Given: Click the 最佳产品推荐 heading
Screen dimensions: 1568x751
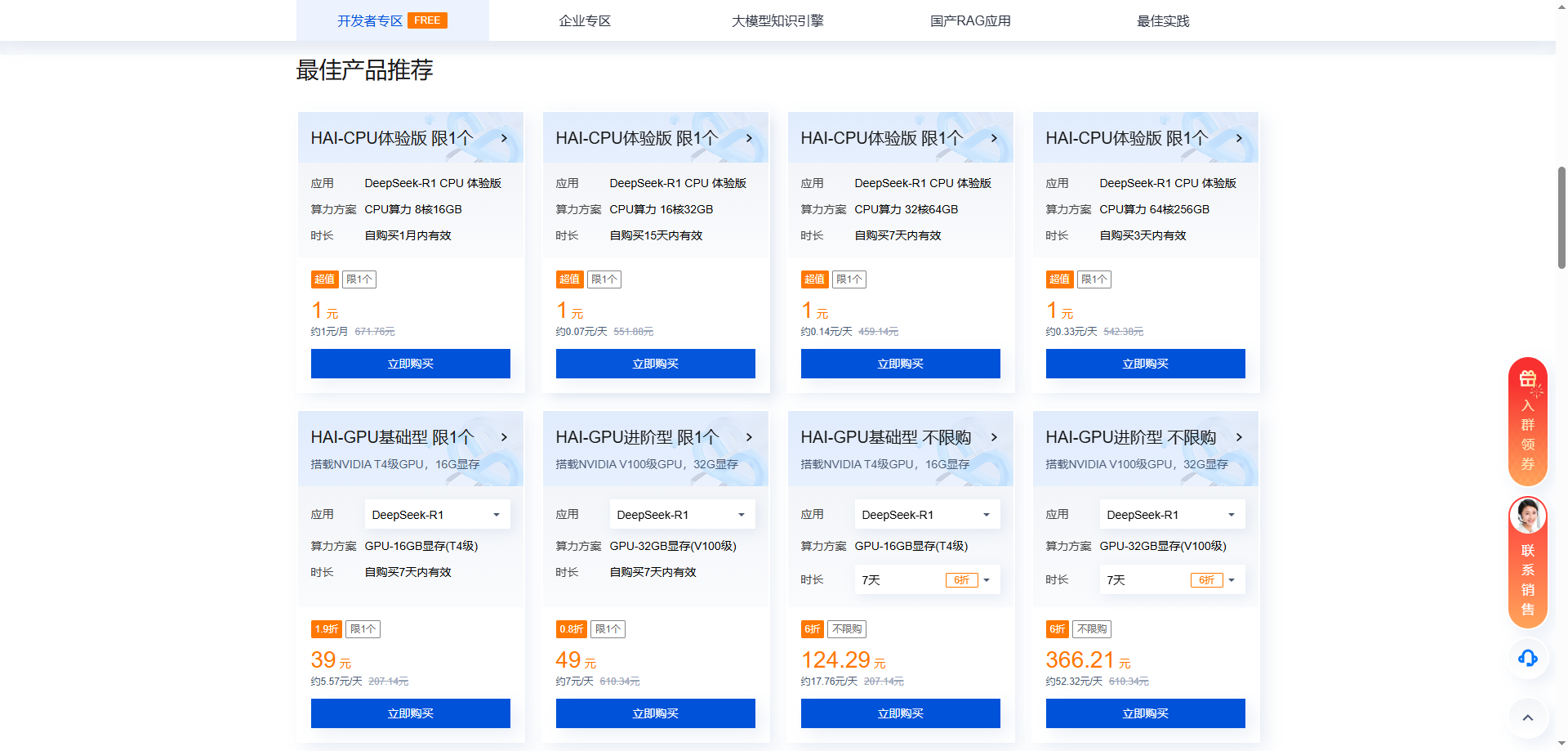Looking at the screenshot, I should pyautogui.click(x=364, y=70).
